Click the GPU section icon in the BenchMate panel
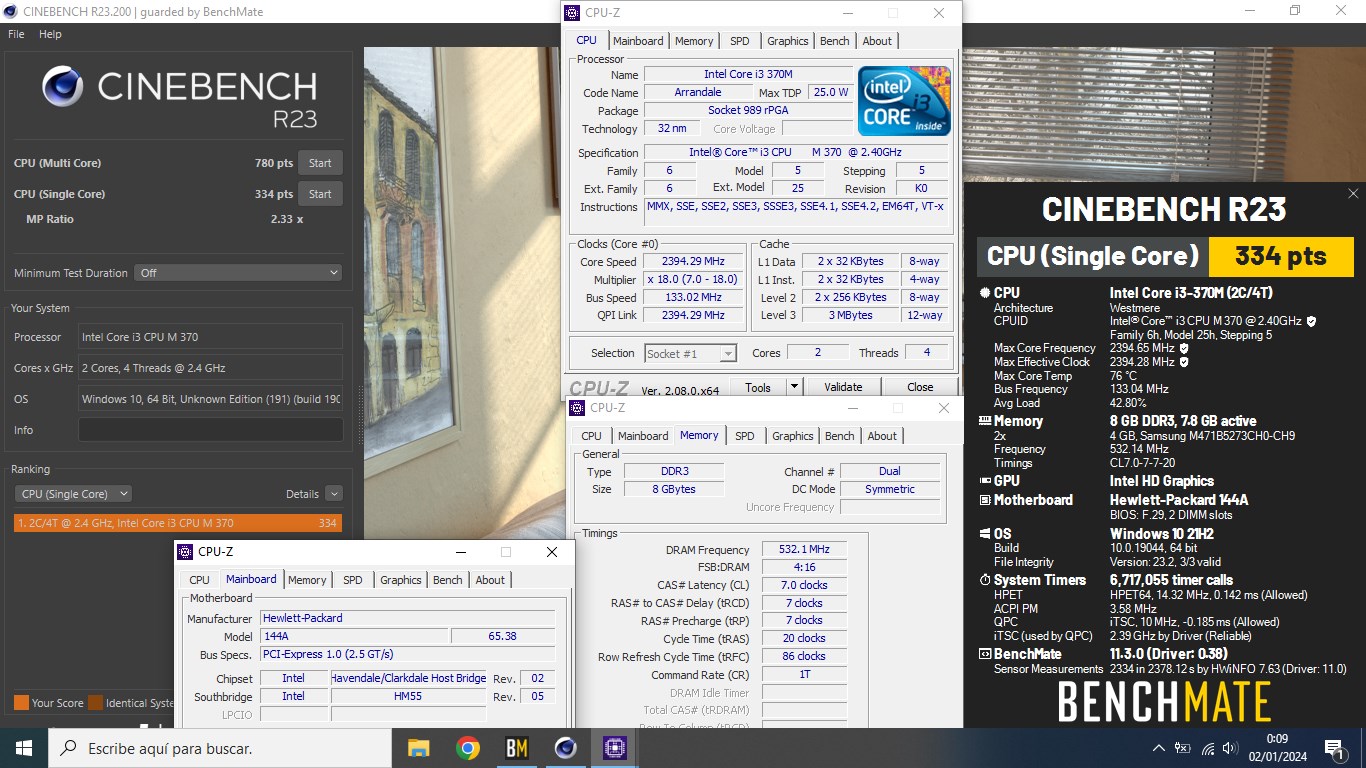Image resolution: width=1366 pixels, height=768 pixels. pyautogui.click(x=984, y=481)
